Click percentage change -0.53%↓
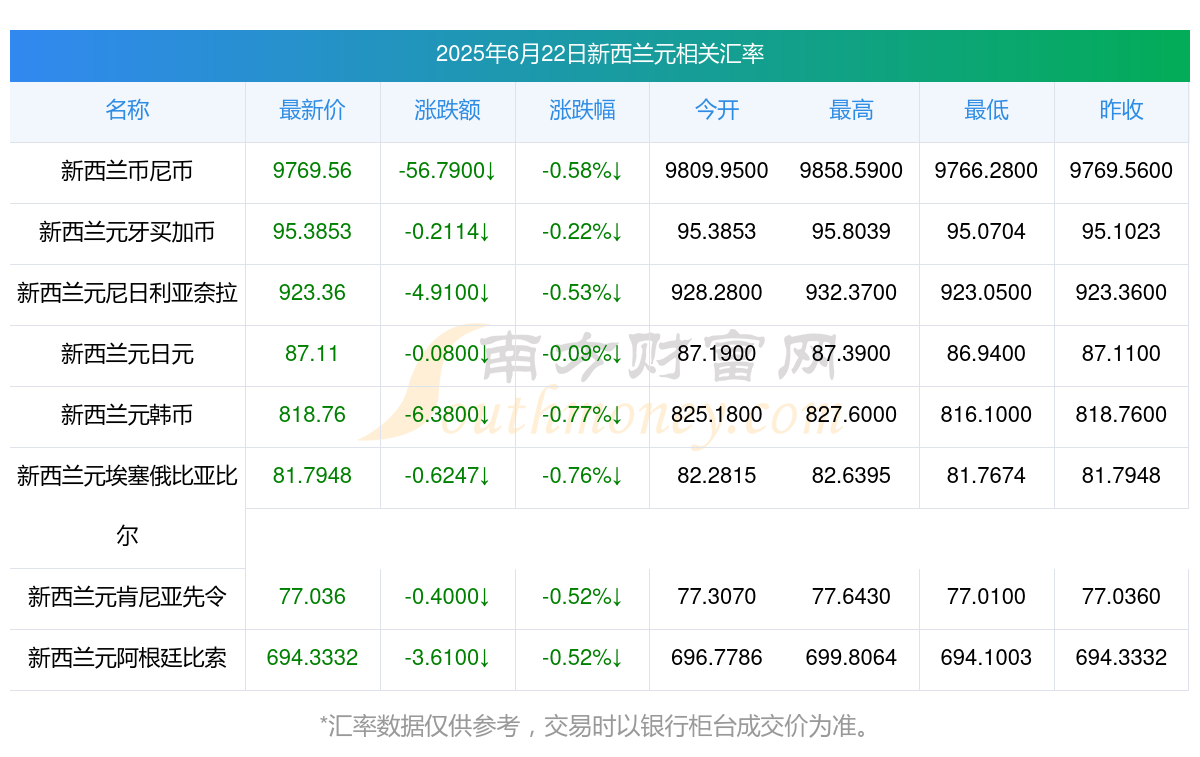This screenshot has width=1200, height=757. 582,293
